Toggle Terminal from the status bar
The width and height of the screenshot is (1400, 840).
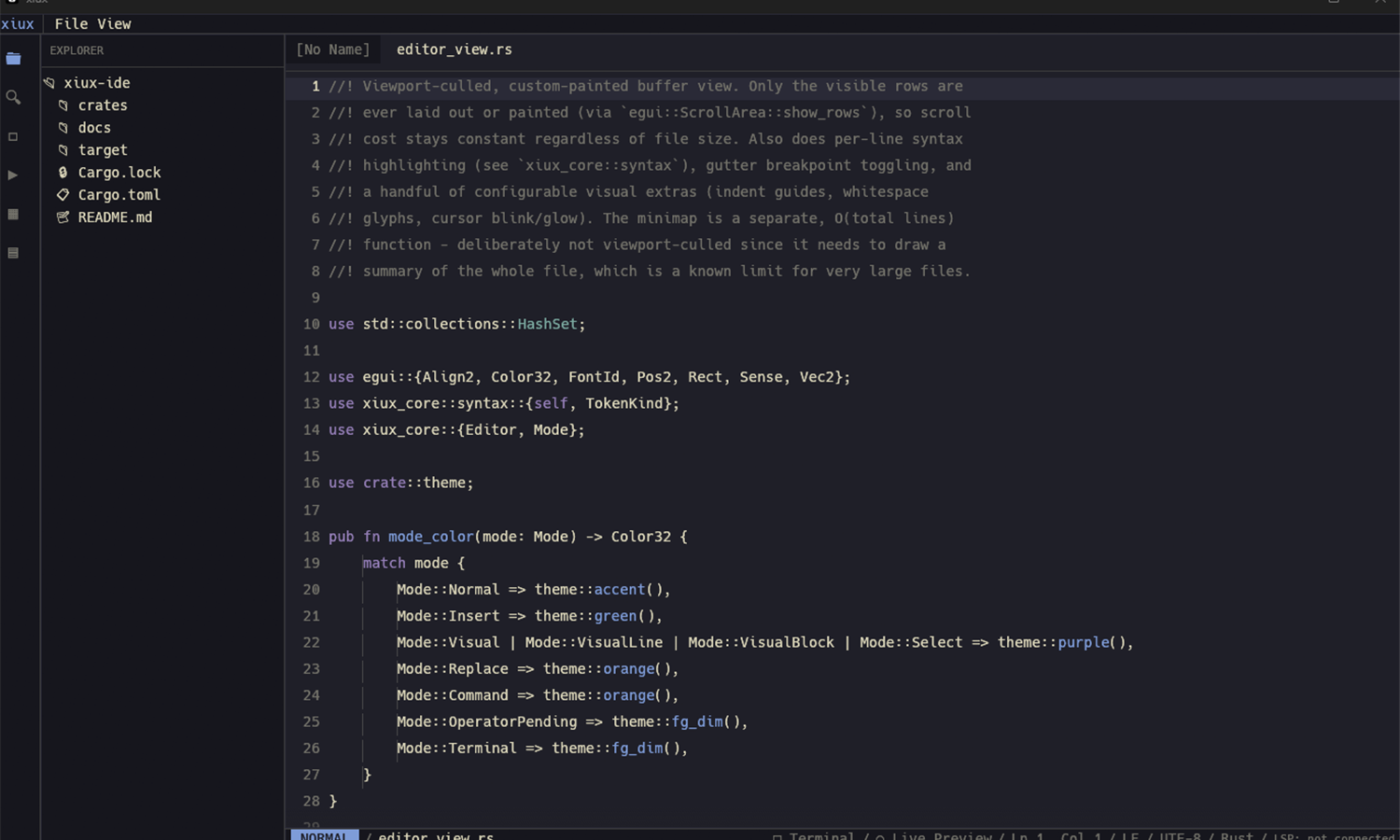813,835
